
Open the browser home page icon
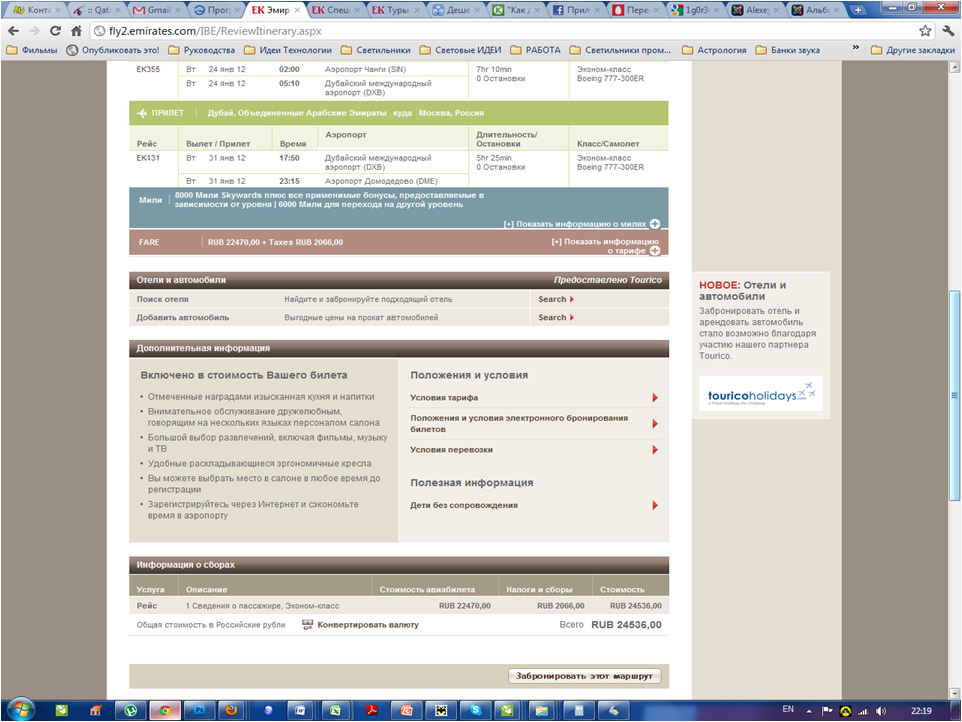coord(76,31)
